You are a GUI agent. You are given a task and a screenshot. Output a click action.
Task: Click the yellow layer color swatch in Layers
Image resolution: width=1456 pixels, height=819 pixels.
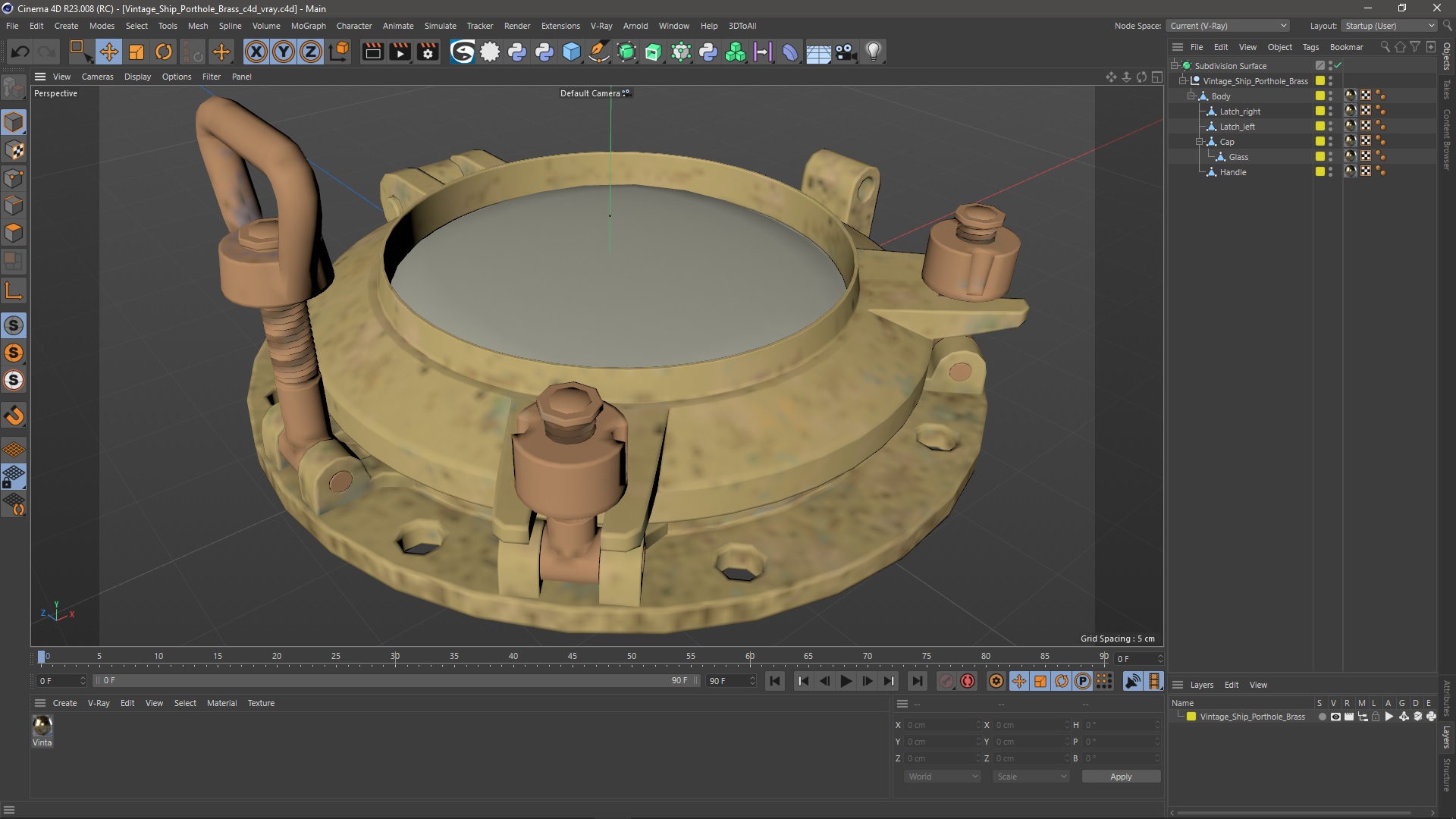[x=1191, y=717]
